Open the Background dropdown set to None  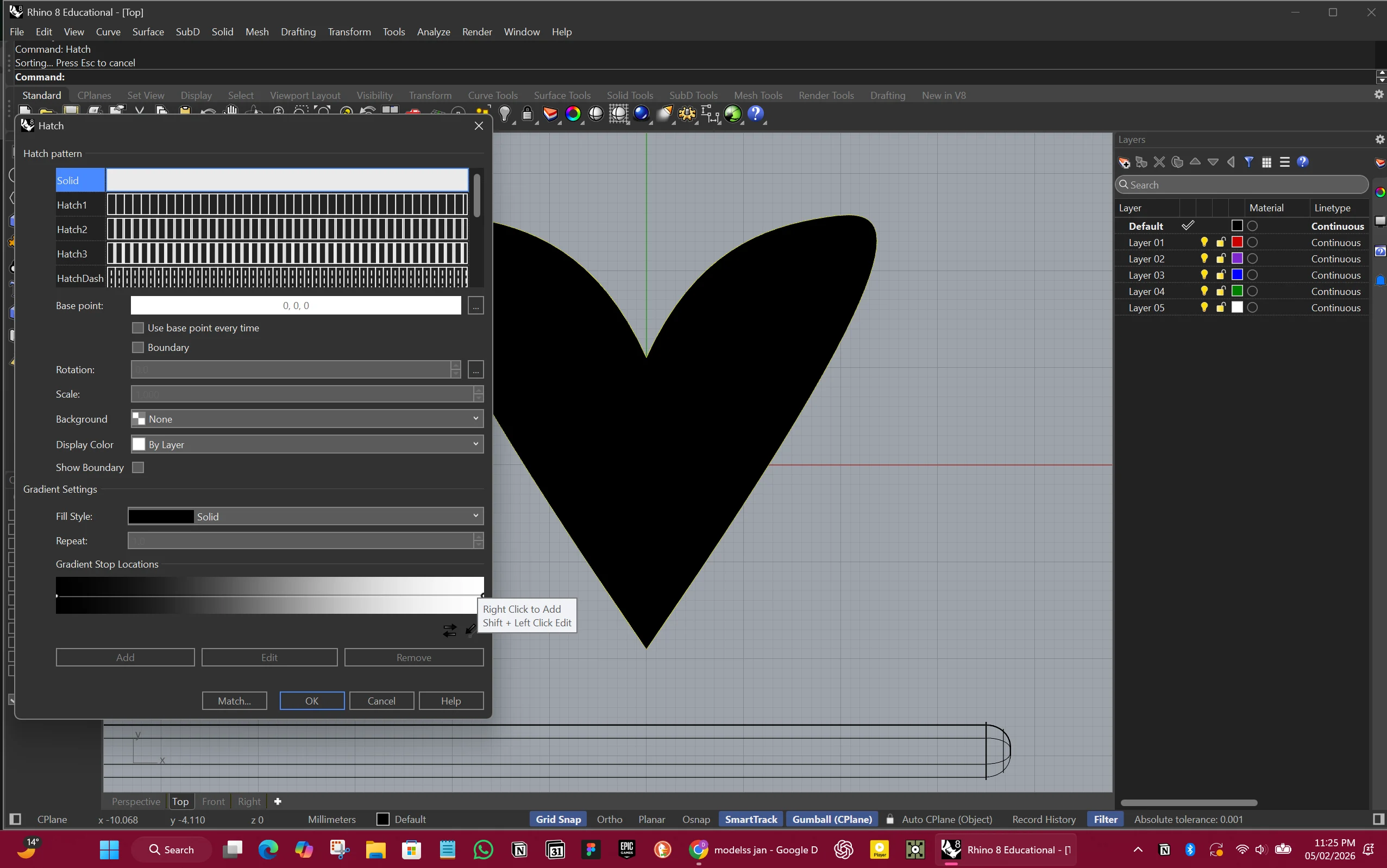coord(306,419)
